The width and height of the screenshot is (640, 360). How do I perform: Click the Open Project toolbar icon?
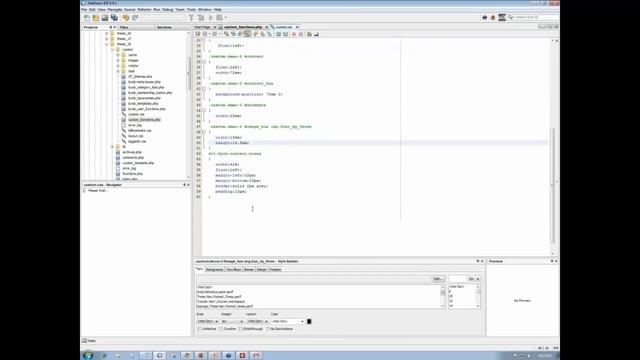tap(105, 18)
